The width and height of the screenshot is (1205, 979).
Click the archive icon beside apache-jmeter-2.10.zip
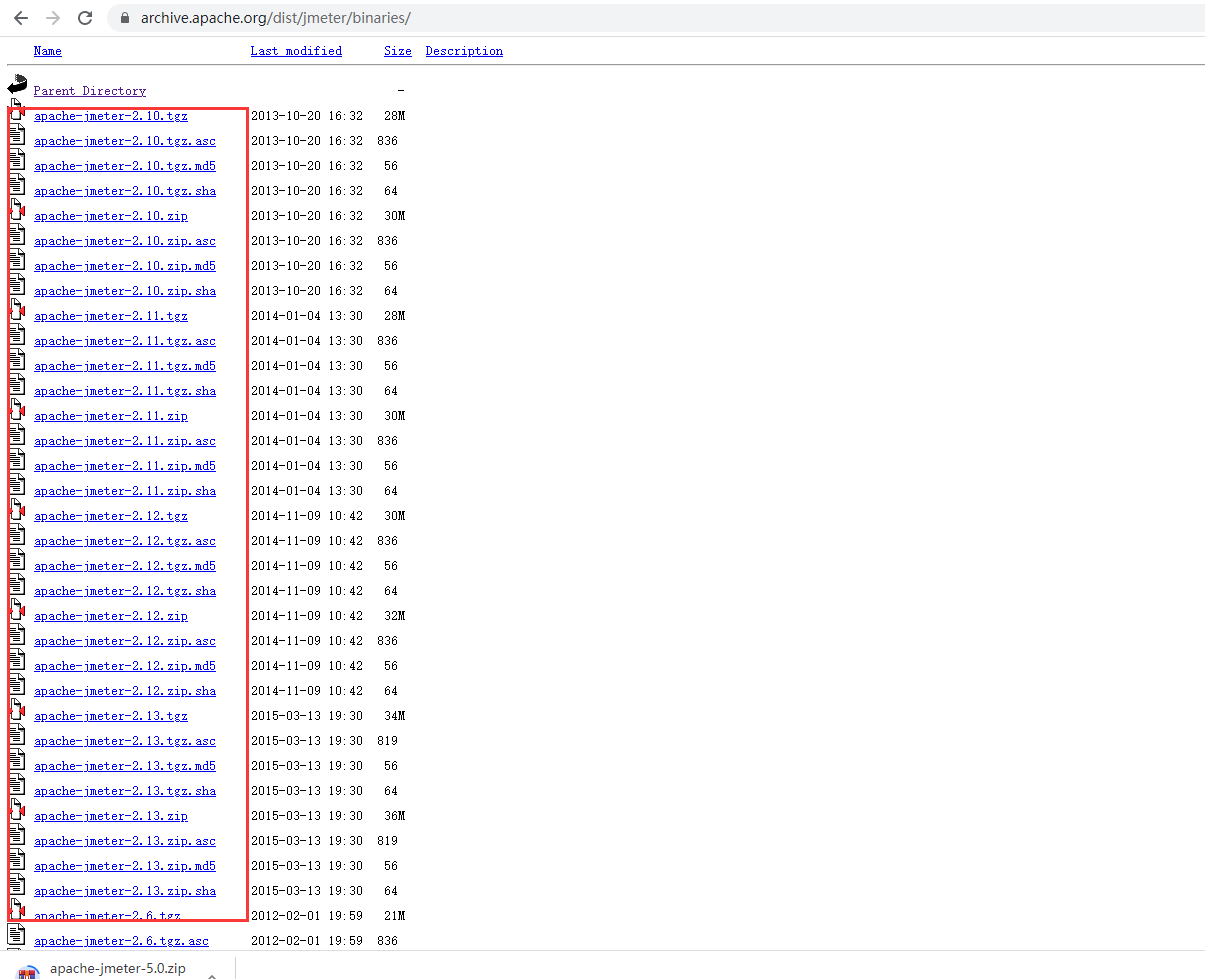(16, 211)
